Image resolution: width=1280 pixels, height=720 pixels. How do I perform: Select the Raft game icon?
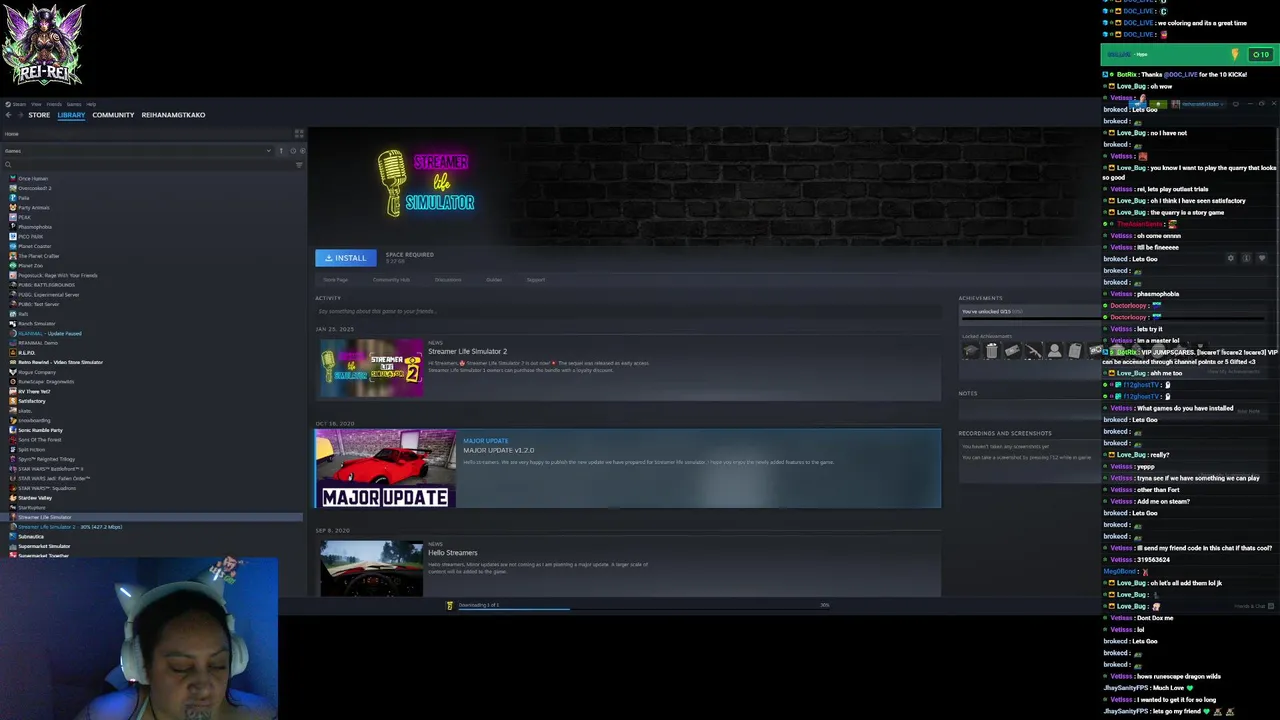(x=12, y=314)
